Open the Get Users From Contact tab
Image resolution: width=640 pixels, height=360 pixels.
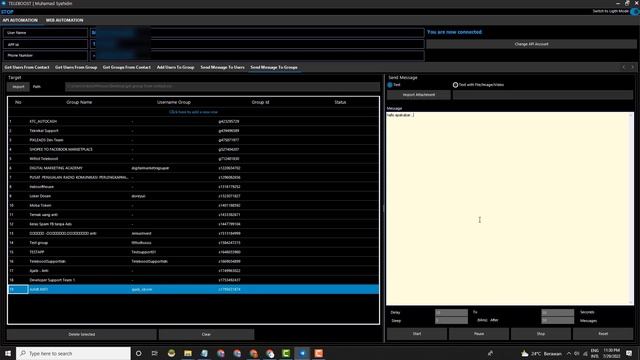pos(27,67)
